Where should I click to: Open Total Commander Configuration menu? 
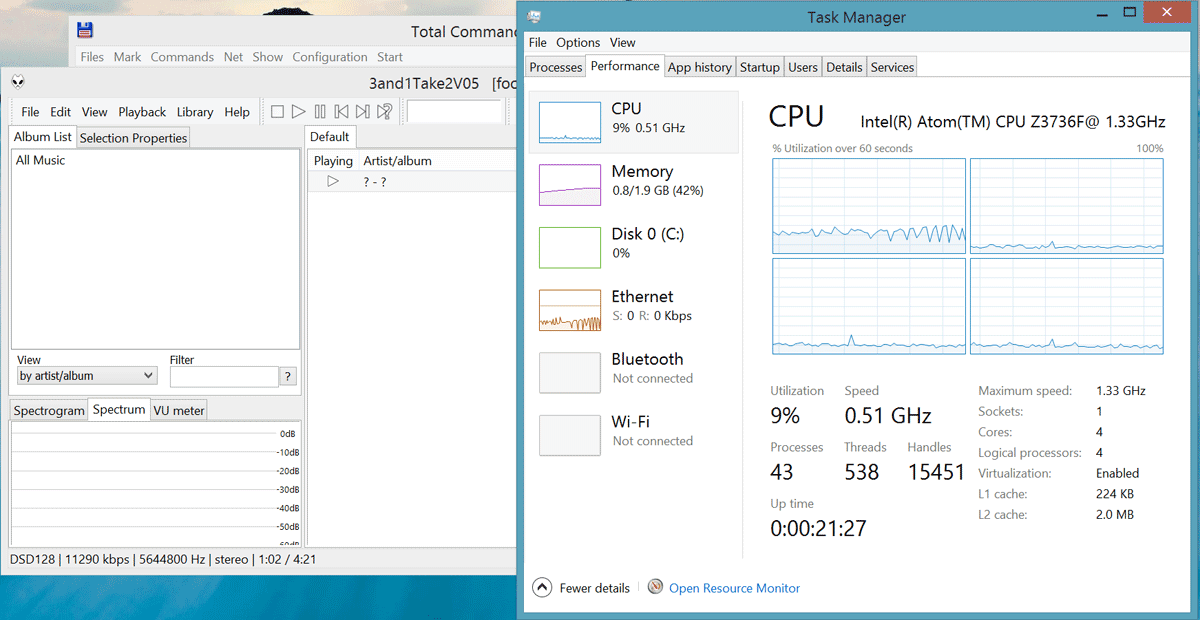[x=330, y=57]
